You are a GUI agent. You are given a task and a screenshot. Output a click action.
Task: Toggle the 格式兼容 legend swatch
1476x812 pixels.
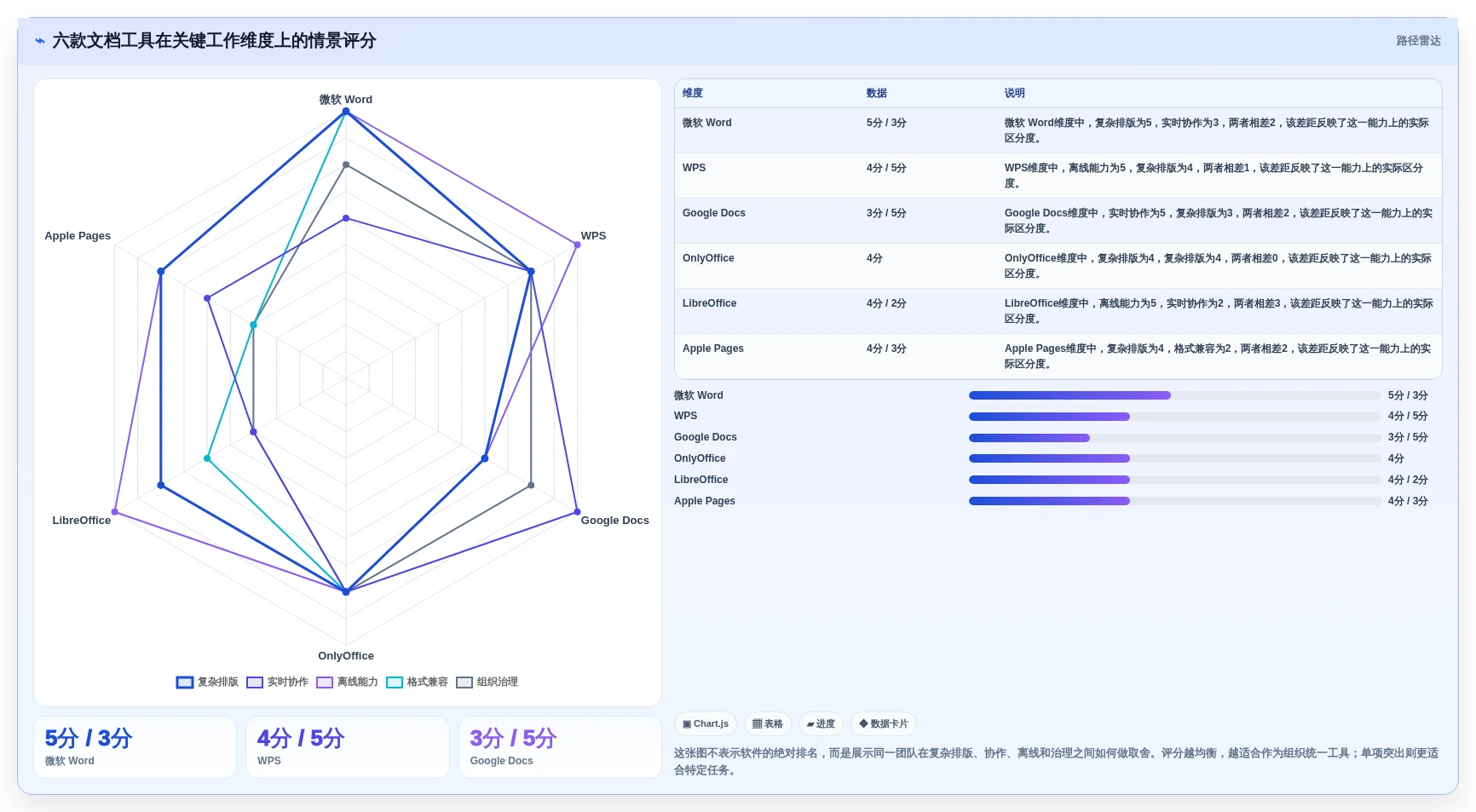(395, 682)
